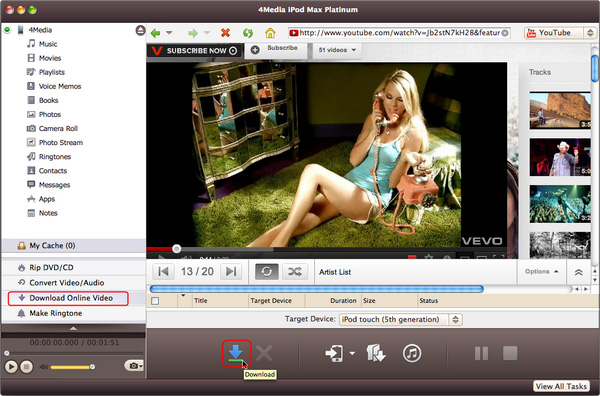
Task: Click the browser forward arrow
Action: [193, 33]
